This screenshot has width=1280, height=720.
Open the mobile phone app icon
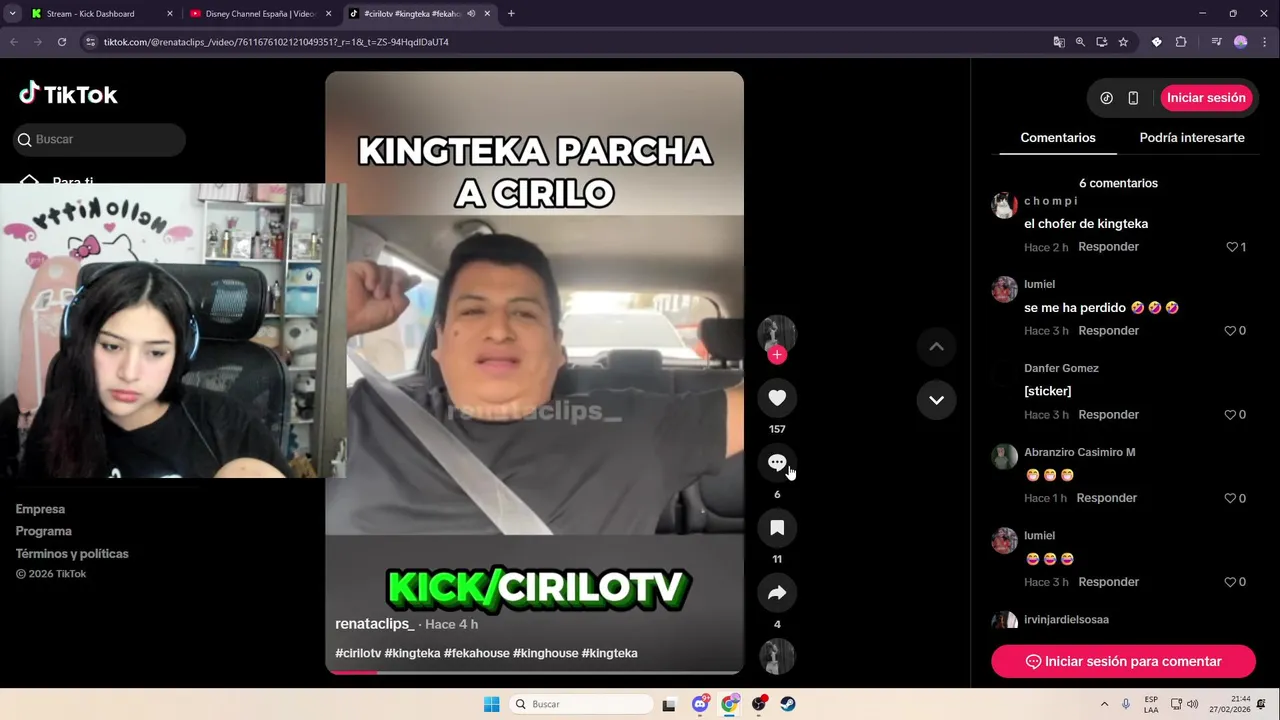coord(1133,98)
